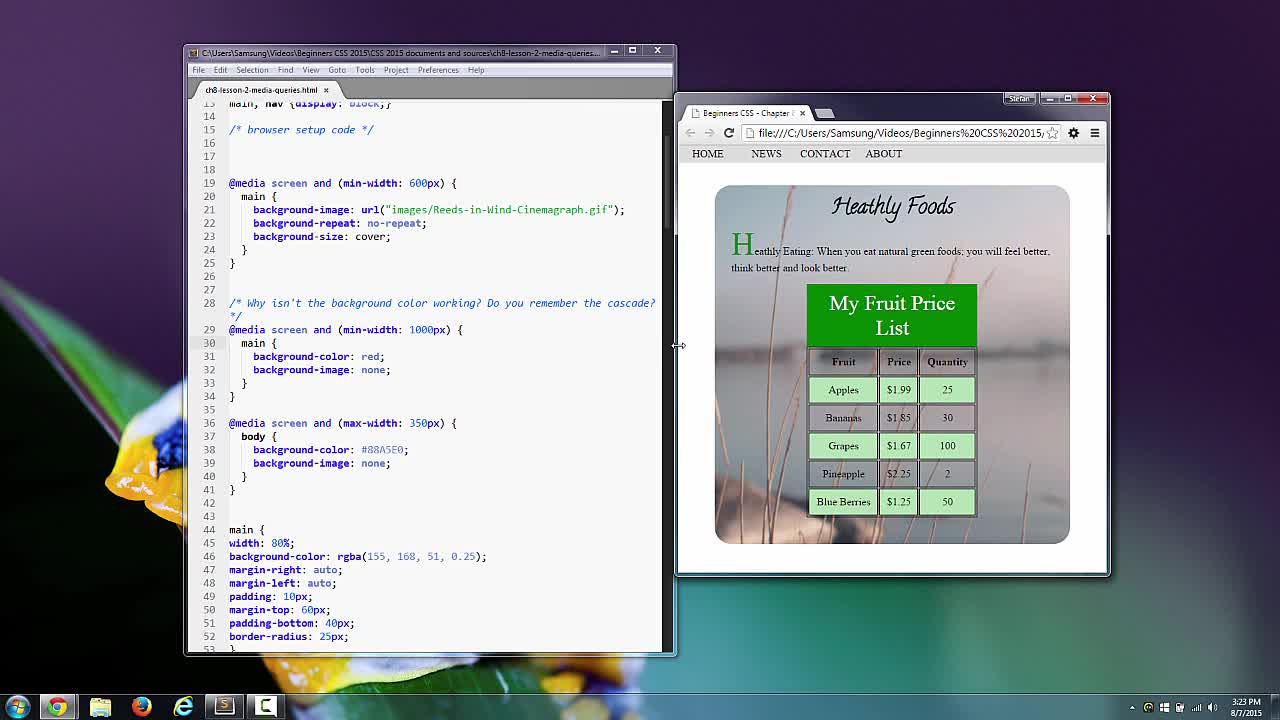Switch to Sublime Text on taskbar
Image resolution: width=1280 pixels, height=720 pixels.
(x=225, y=707)
